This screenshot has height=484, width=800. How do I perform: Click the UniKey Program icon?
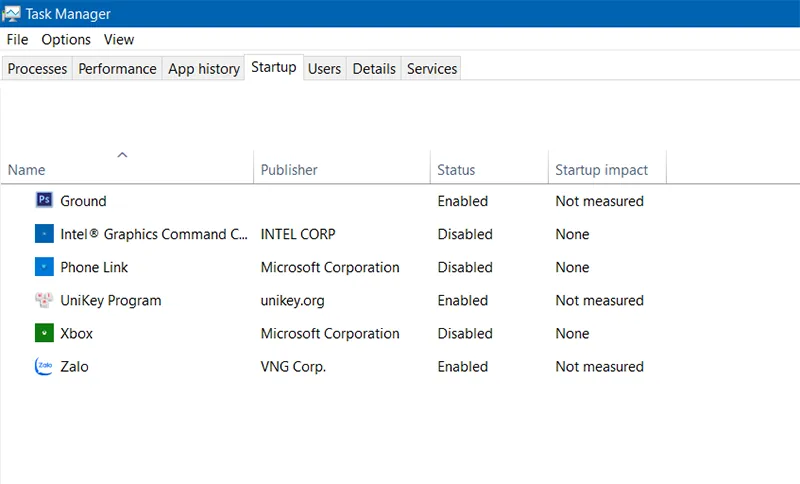coord(44,300)
